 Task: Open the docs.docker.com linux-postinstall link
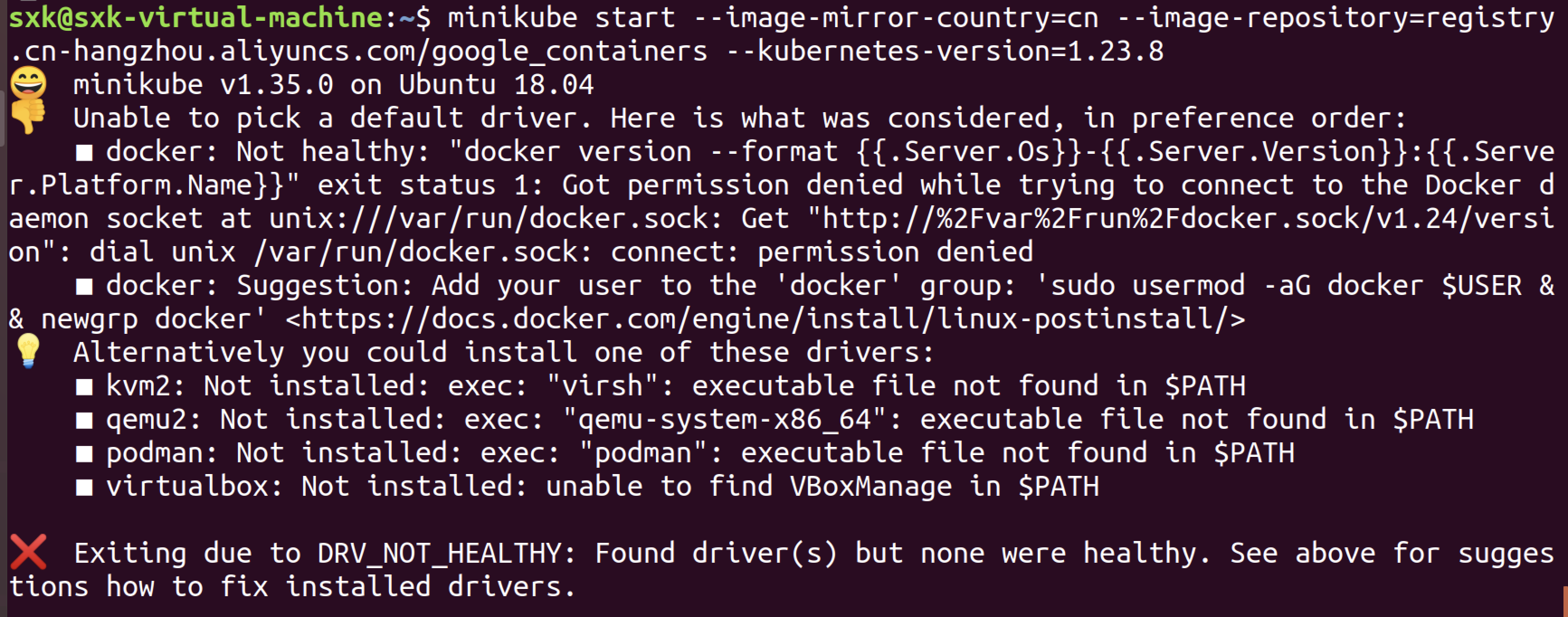click(765, 319)
